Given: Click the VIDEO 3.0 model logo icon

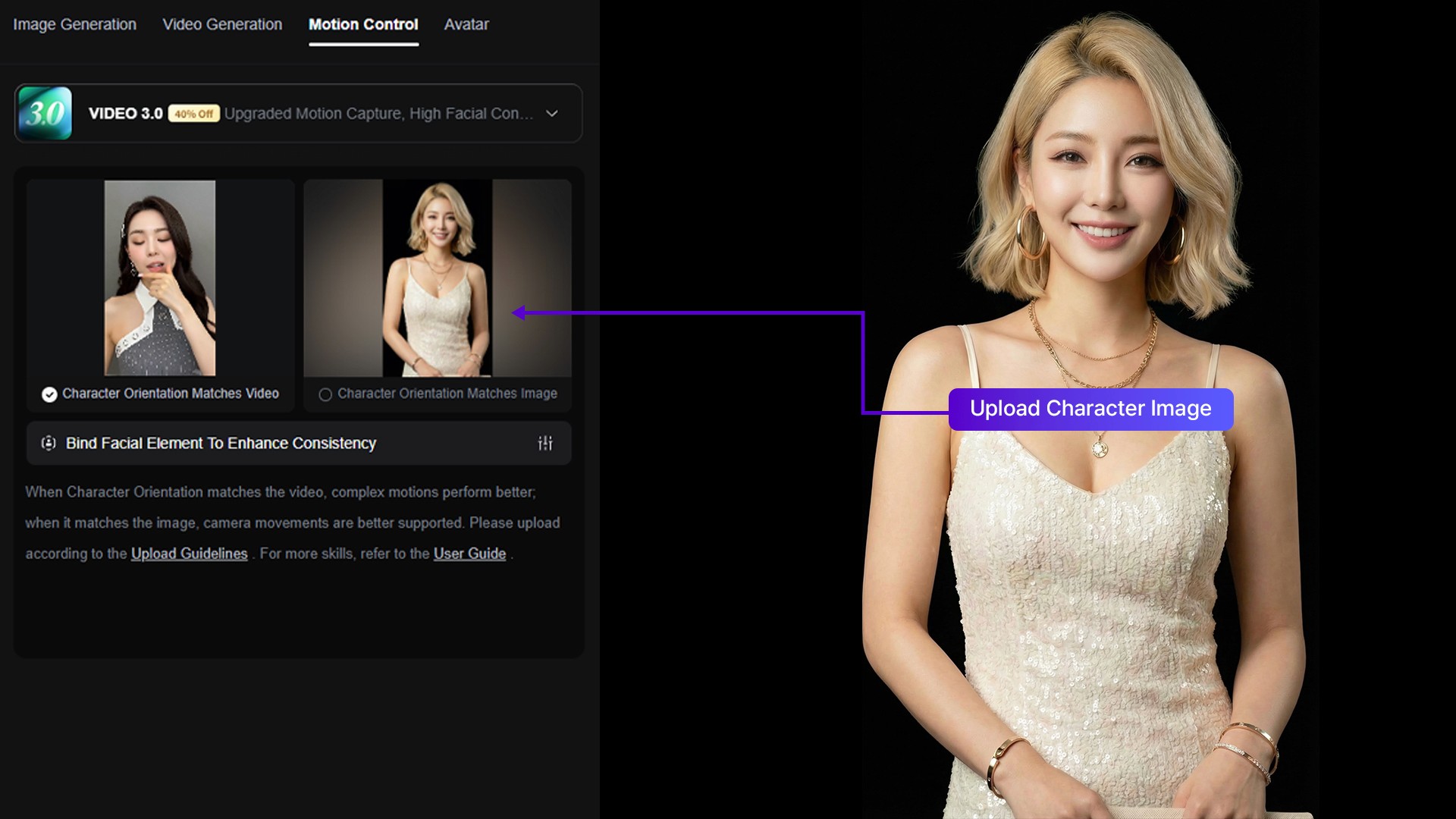Looking at the screenshot, I should click(x=45, y=113).
